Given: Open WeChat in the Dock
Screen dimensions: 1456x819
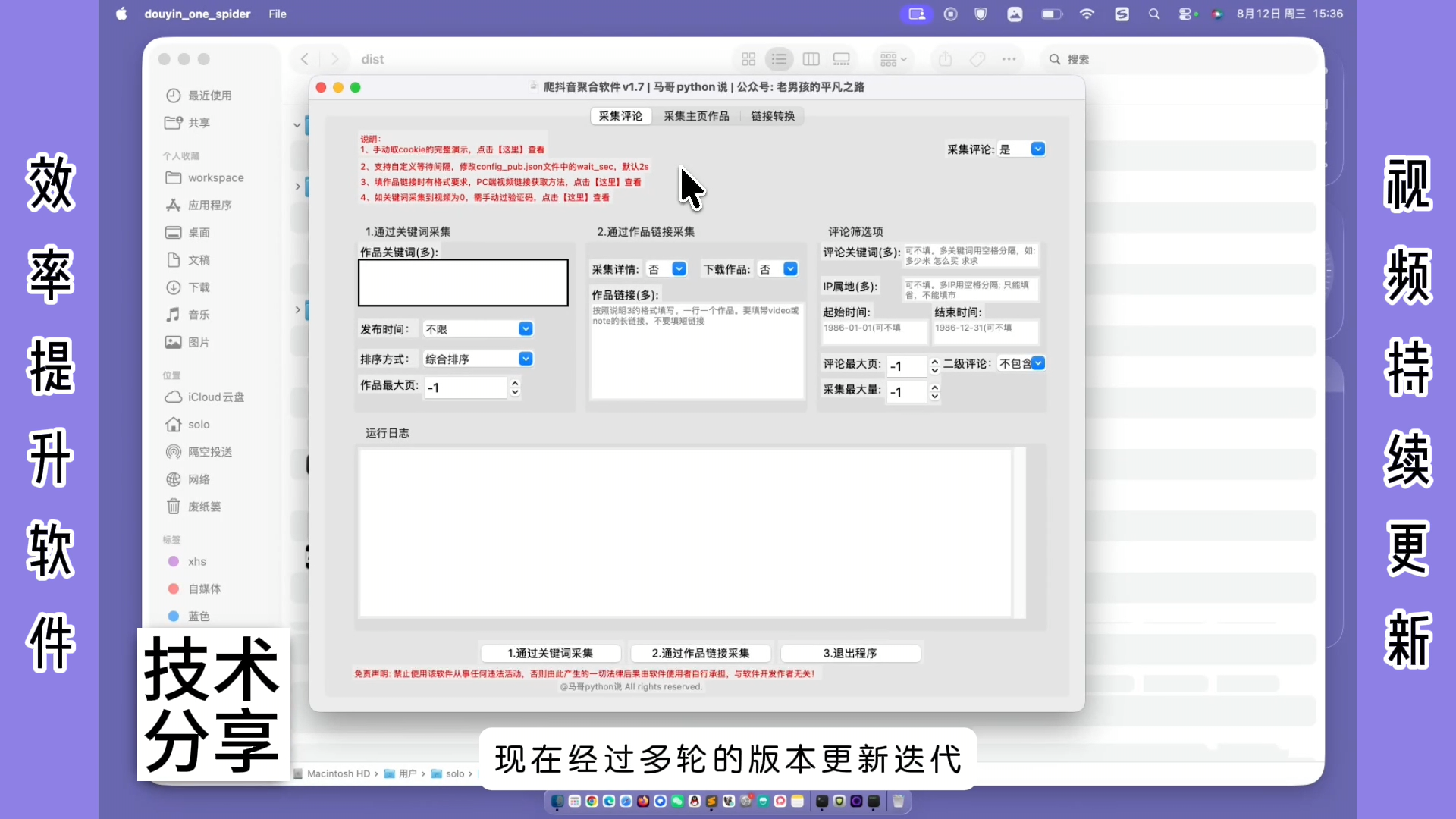Looking at the screenshot, I should point(677,802).
